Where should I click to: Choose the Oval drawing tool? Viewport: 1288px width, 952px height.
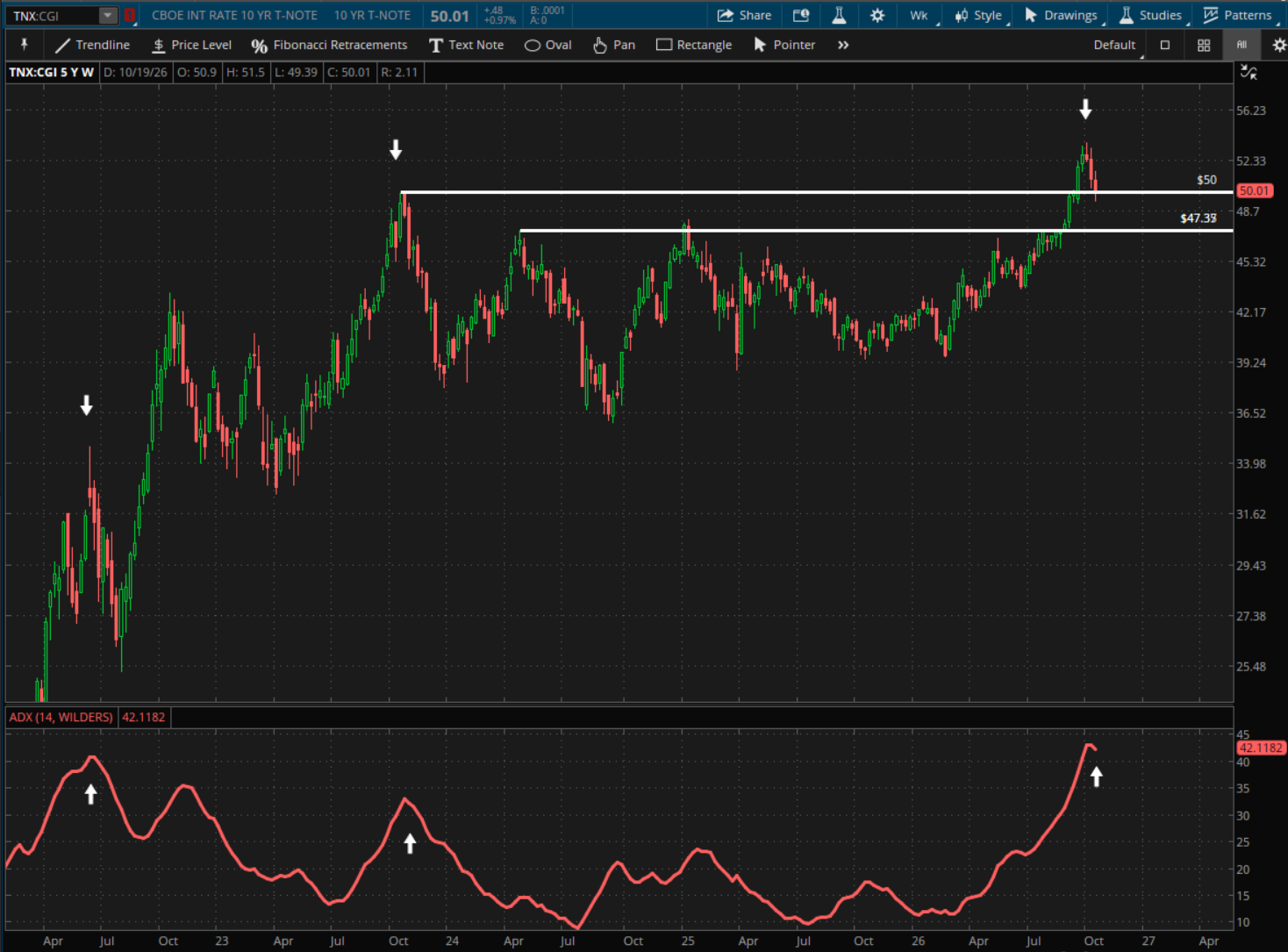coord(547,45)
